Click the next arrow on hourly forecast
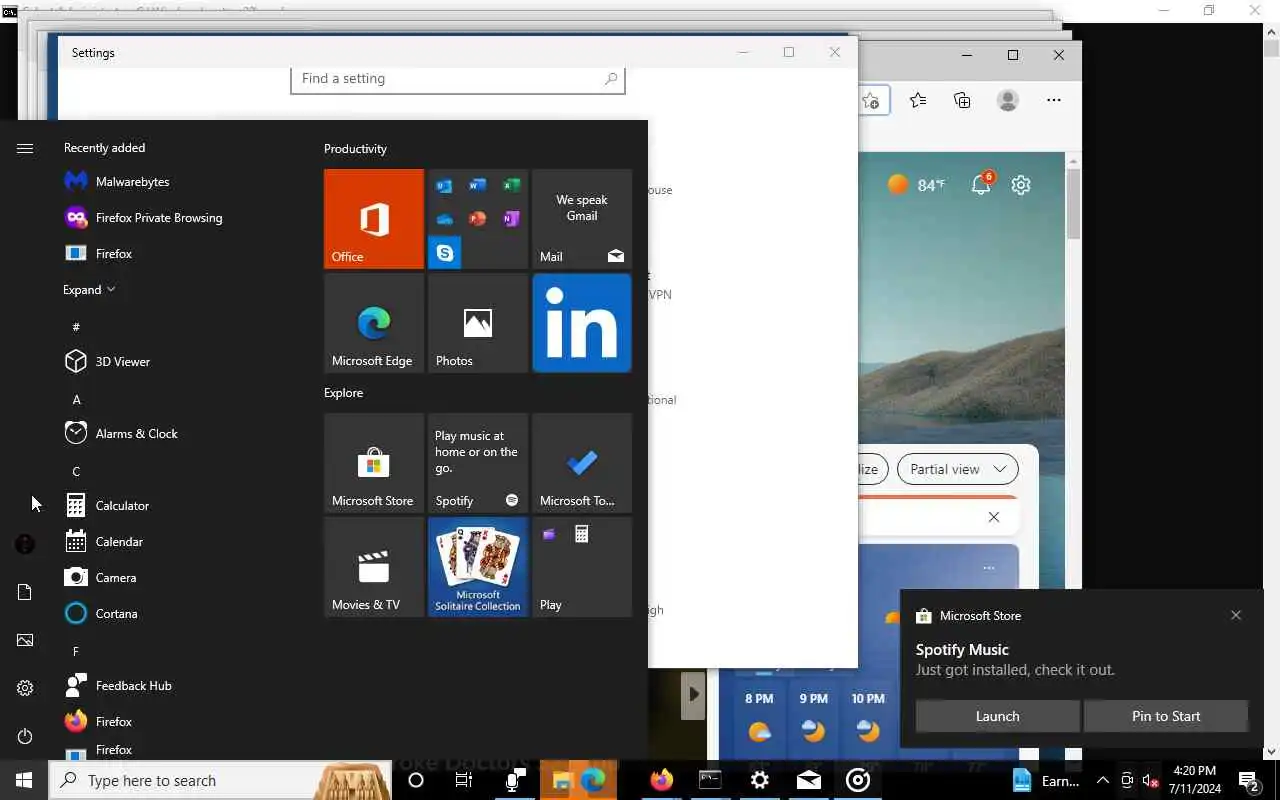The height and width of the screenshot is (800, 1280). click(x=693, y=694)
